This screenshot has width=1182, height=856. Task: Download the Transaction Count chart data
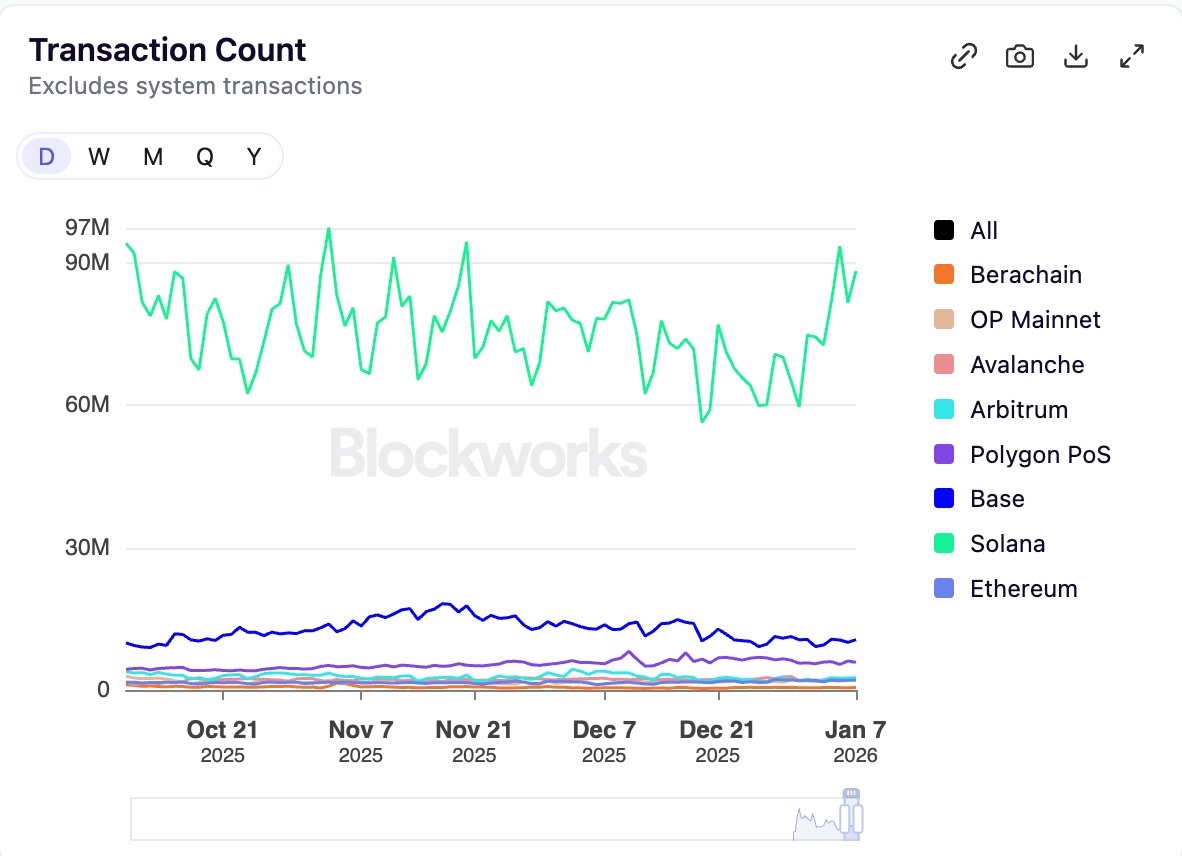1075,57
